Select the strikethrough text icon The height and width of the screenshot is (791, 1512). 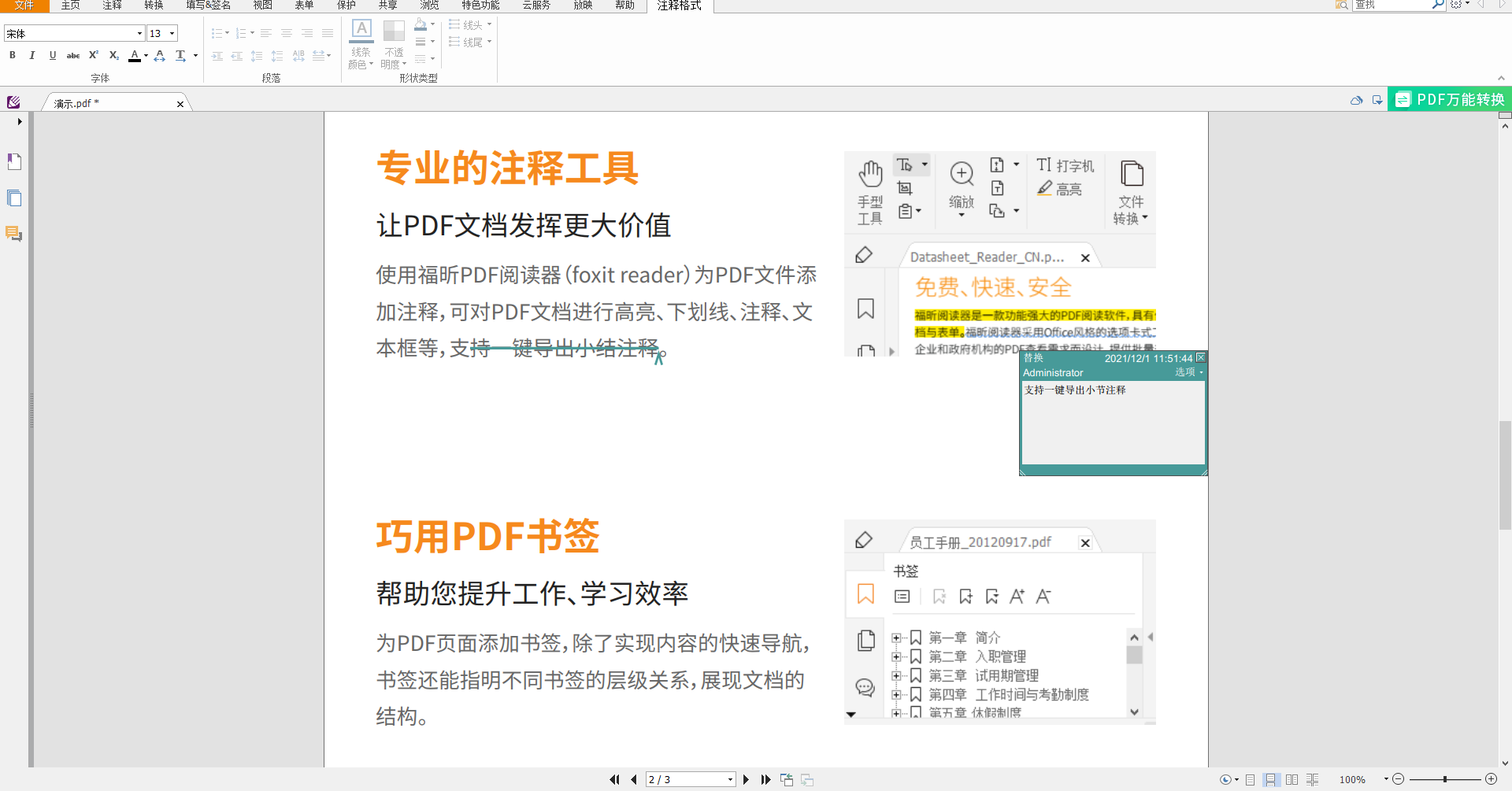[x=73, y=55]
